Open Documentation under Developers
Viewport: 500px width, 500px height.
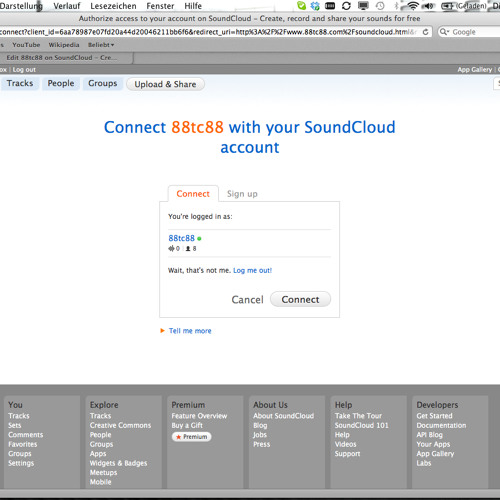tap(441, 425)
